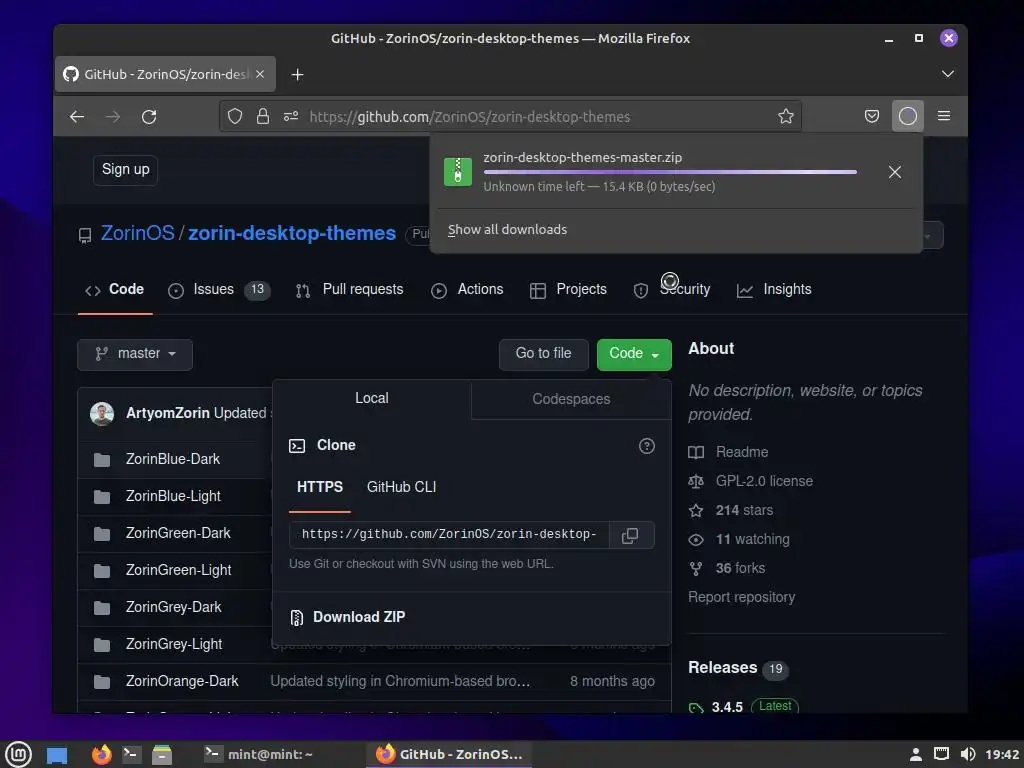Open clone help question mark icon
This screenshot has width=1024, height=768.
[647, 446]
